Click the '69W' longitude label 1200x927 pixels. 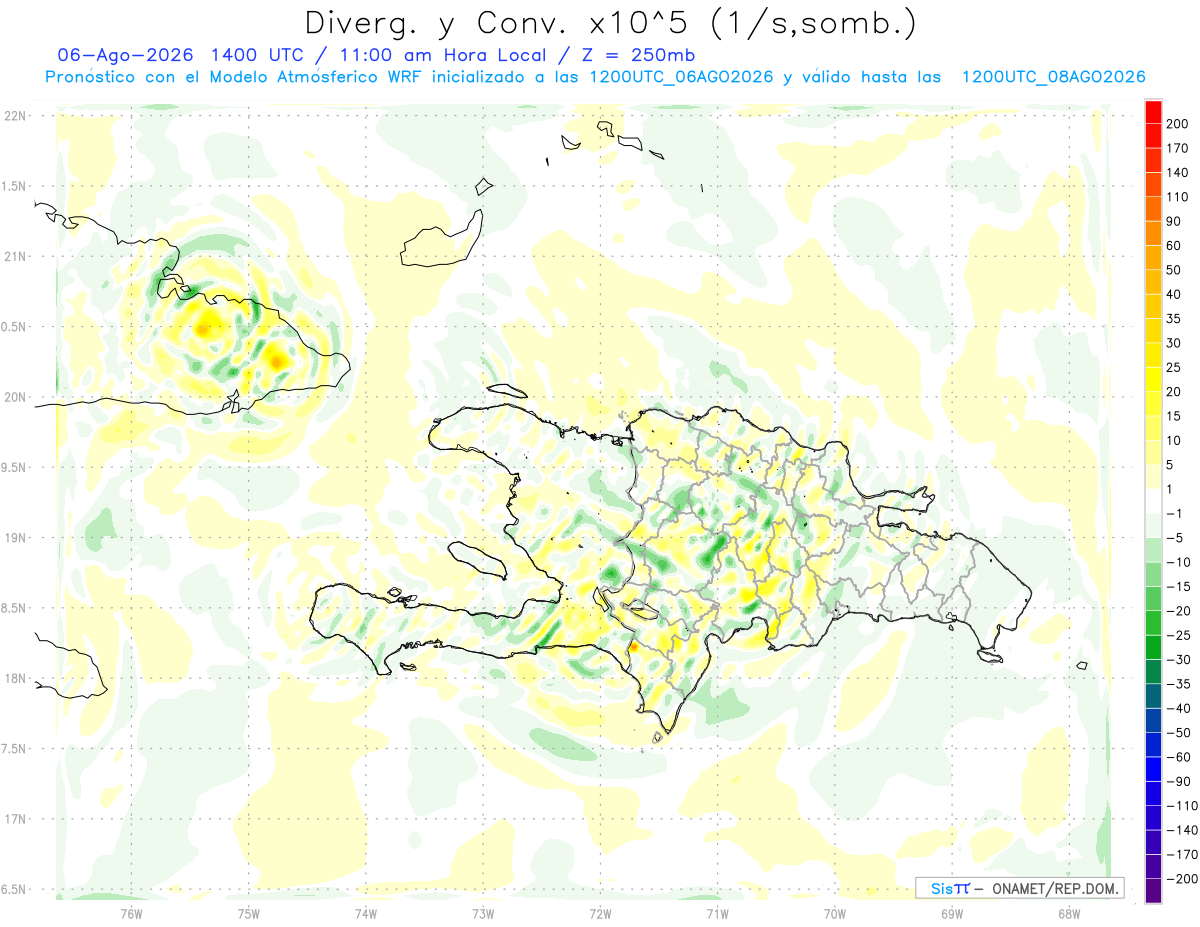(x=952, y=913)
